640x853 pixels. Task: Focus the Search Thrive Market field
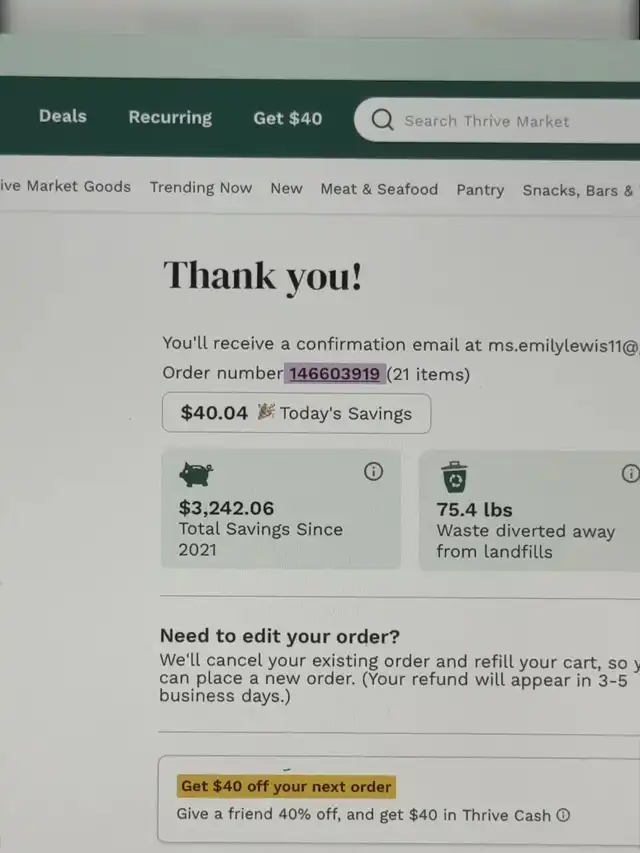coord(497,120)
